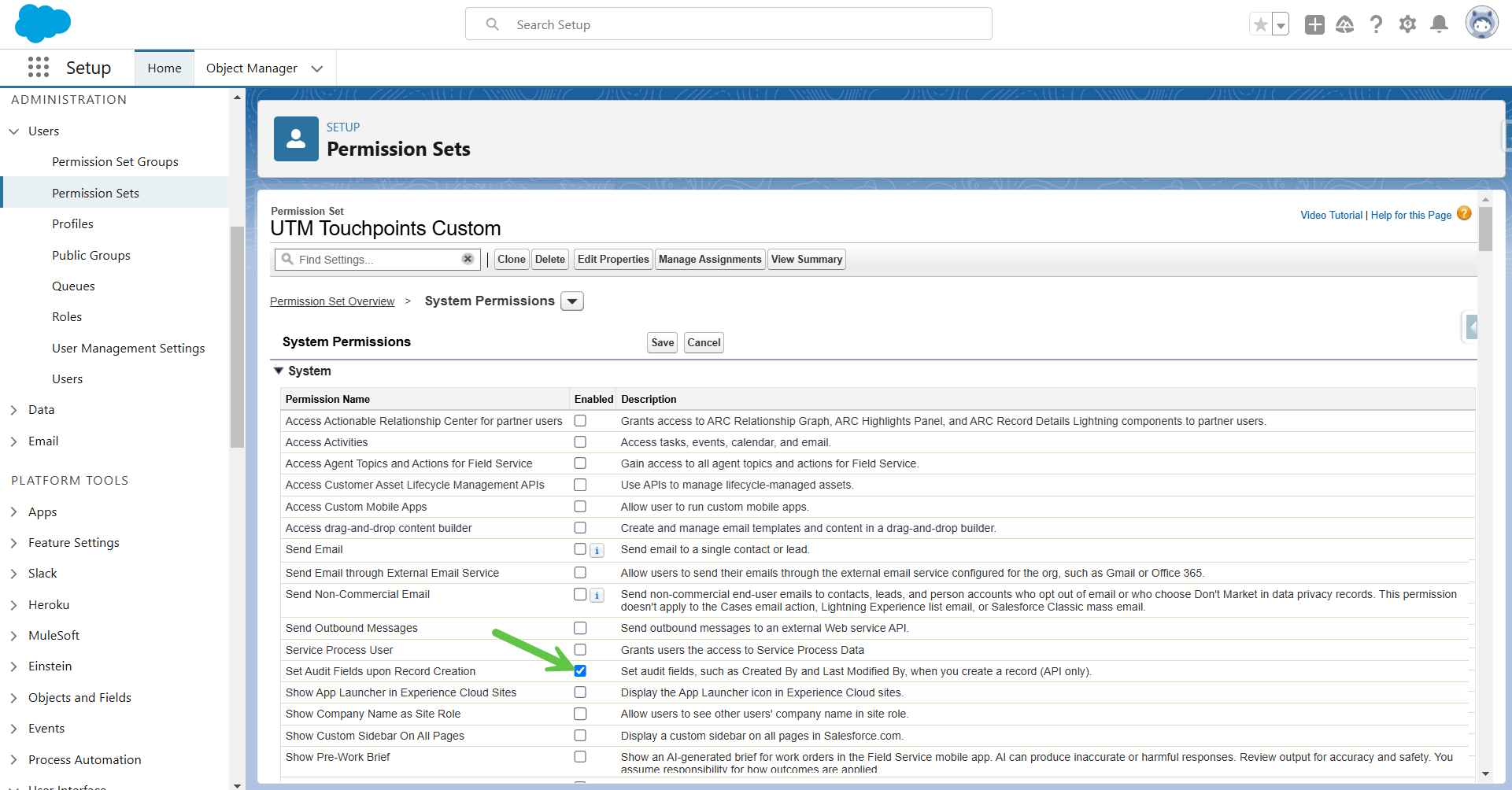Screen dimensions: 1512x790
Task: Open the App Launcher dots grid
Action: pos(39,68)
